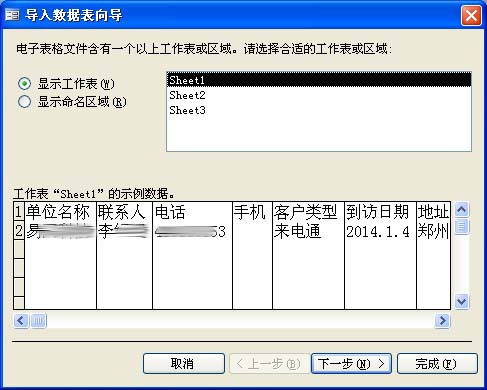The image size is (487, 390).
Task: Click the 完成 button
Action: coord(437,363)
